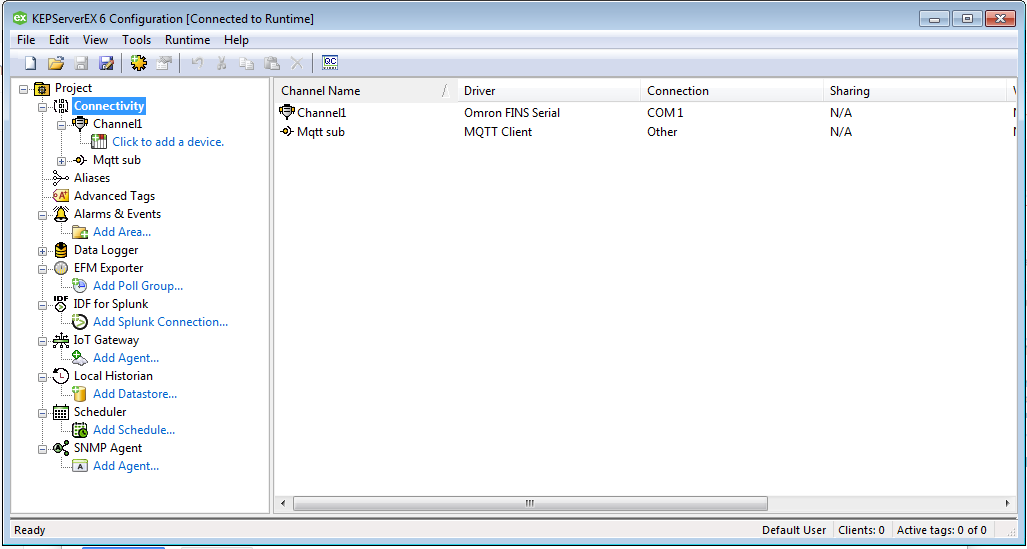Screen dimensions: 1027x549
Task: Collapse the IoT Gateway node
Action: click(x=43, y=341)
